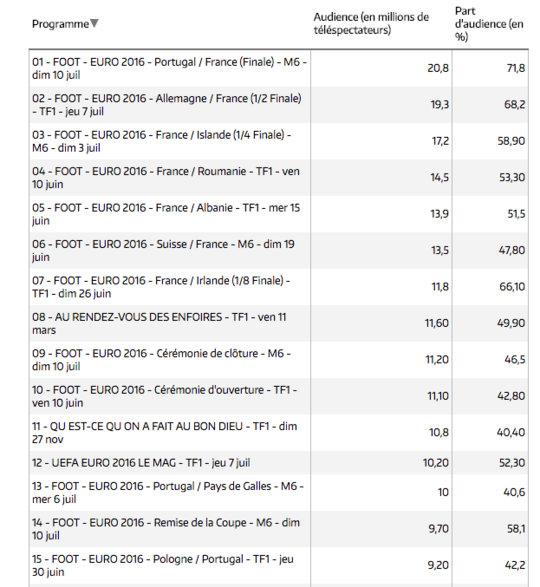Viewport: 540px width, 587px height.
Task: Select the Suisse / France programme row
Action: click(279, 250)
